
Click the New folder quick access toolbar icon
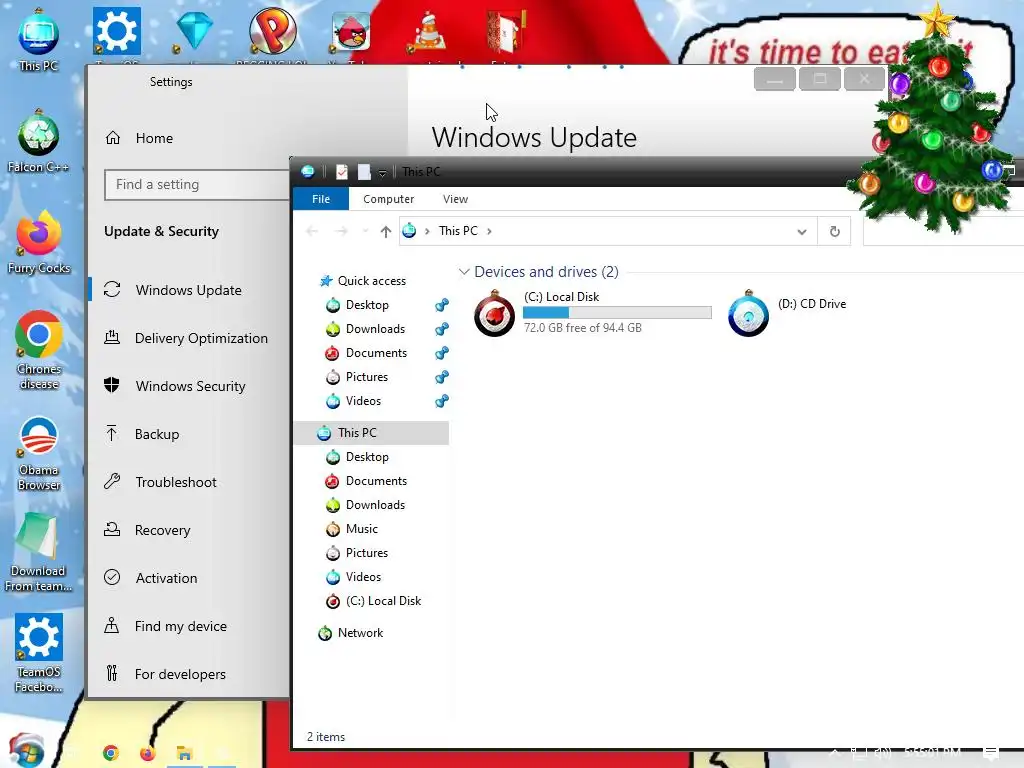(x=364, y=172)
